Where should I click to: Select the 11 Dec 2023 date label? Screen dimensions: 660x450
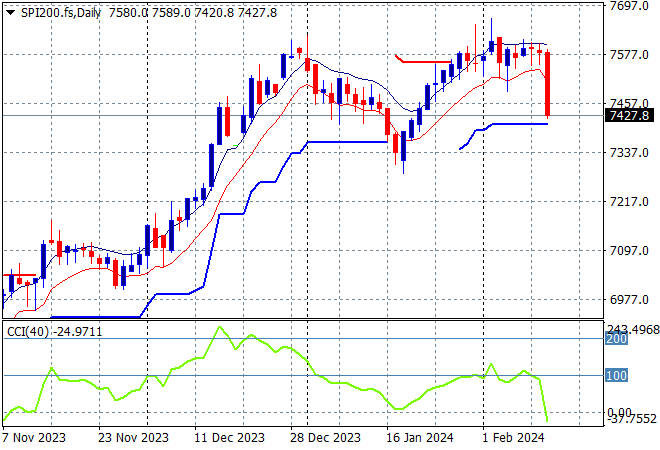pos(229,438)
